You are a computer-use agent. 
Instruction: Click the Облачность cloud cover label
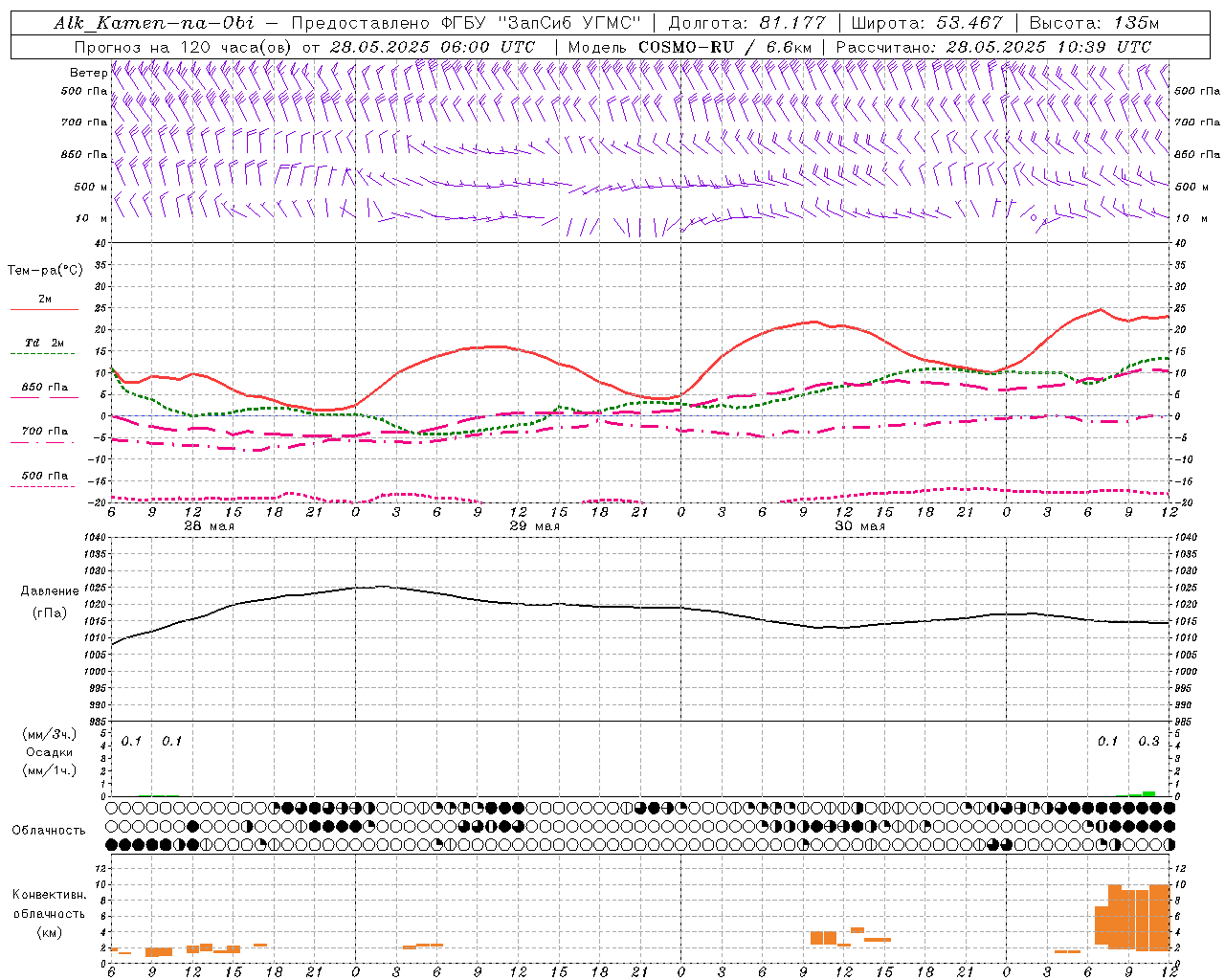click(49, 831)
